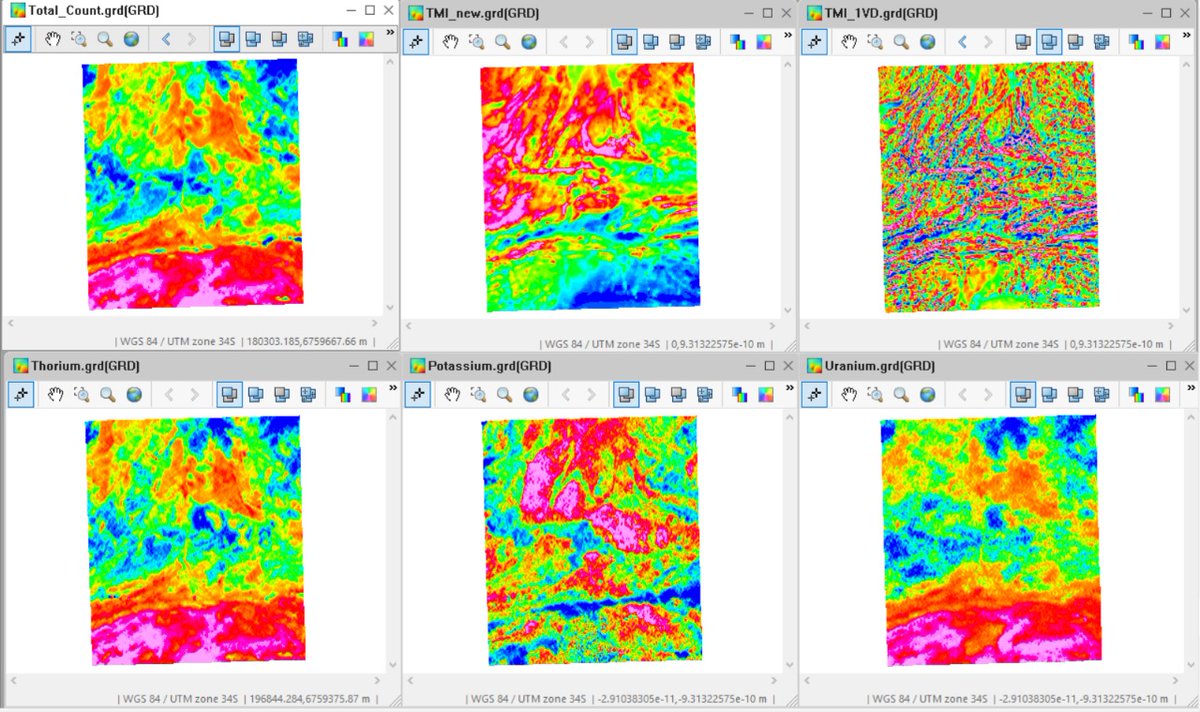Viewport: 1200px width, 712px height.
Task: Expand toolbar overflow chevron in TMI_new window
Action: (x=787, y=36)
